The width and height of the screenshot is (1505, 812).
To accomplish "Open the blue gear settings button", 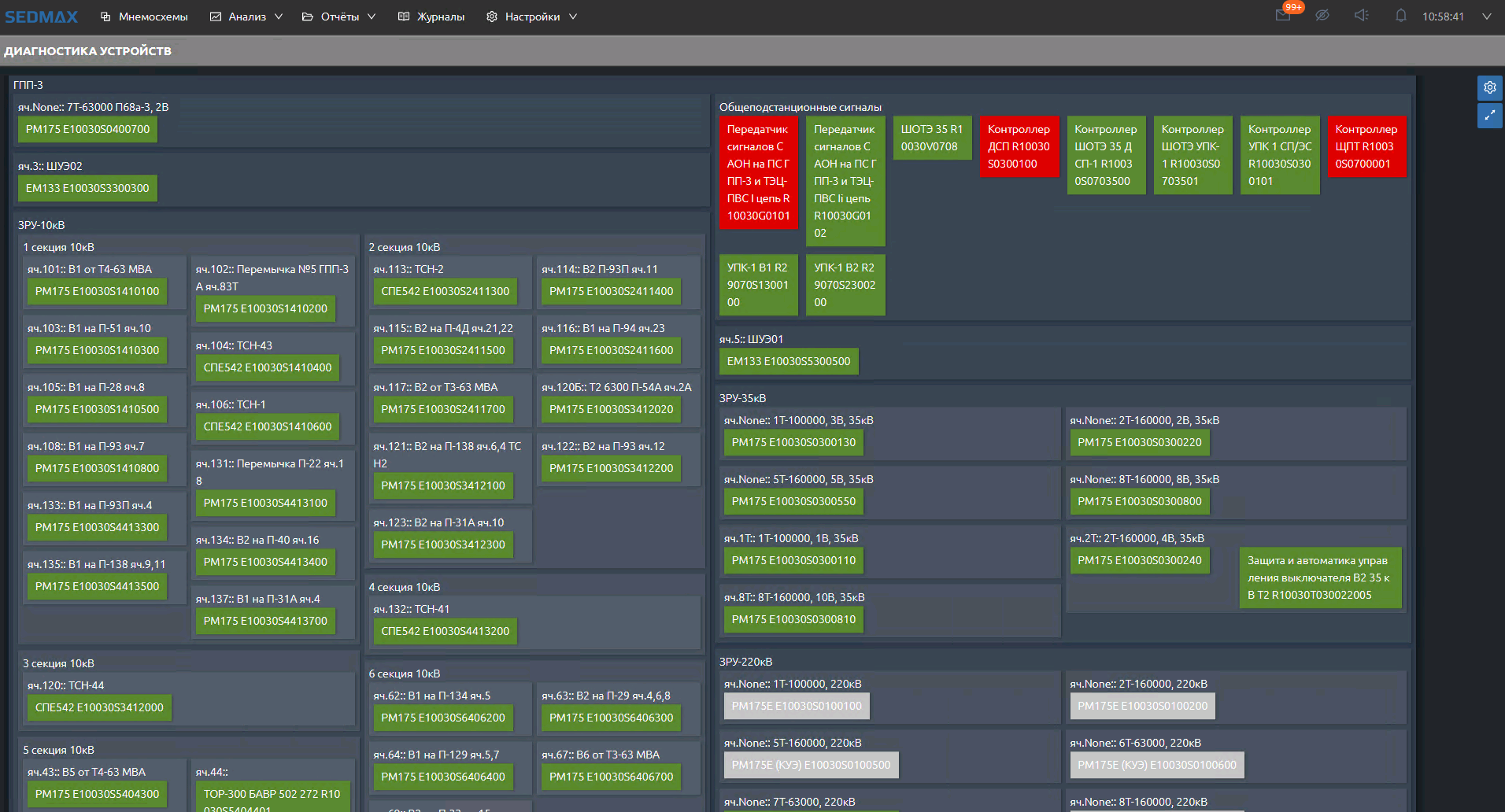I will tap(1489, 88).
